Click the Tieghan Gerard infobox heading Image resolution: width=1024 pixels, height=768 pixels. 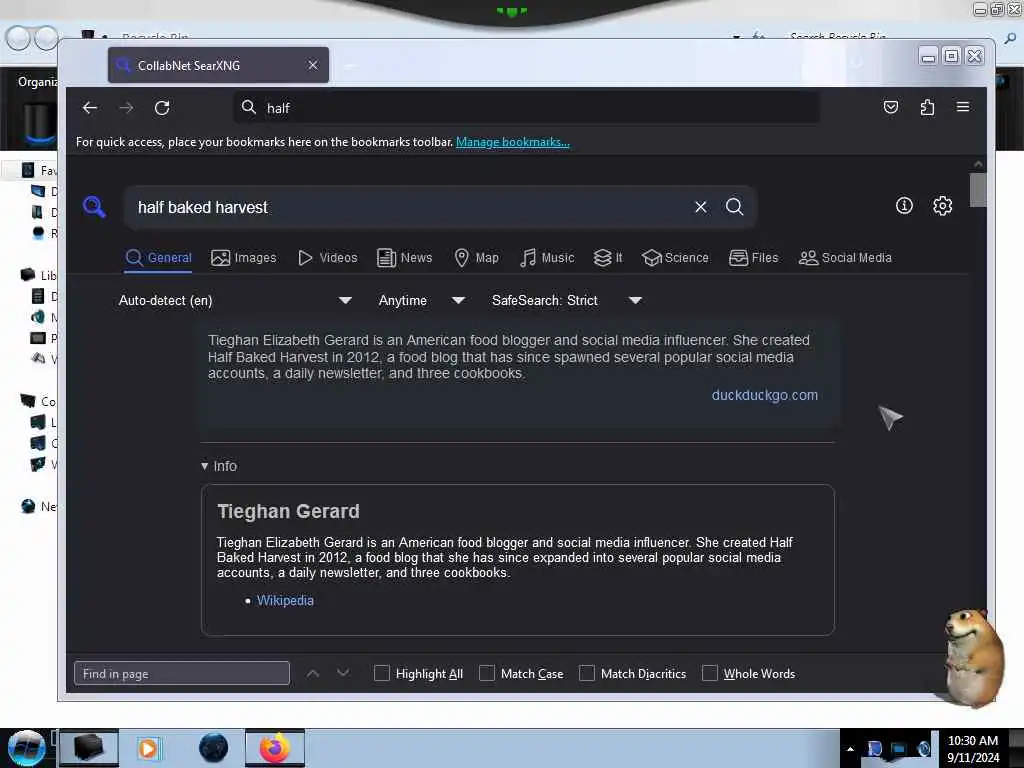click(x=288, y=511)
